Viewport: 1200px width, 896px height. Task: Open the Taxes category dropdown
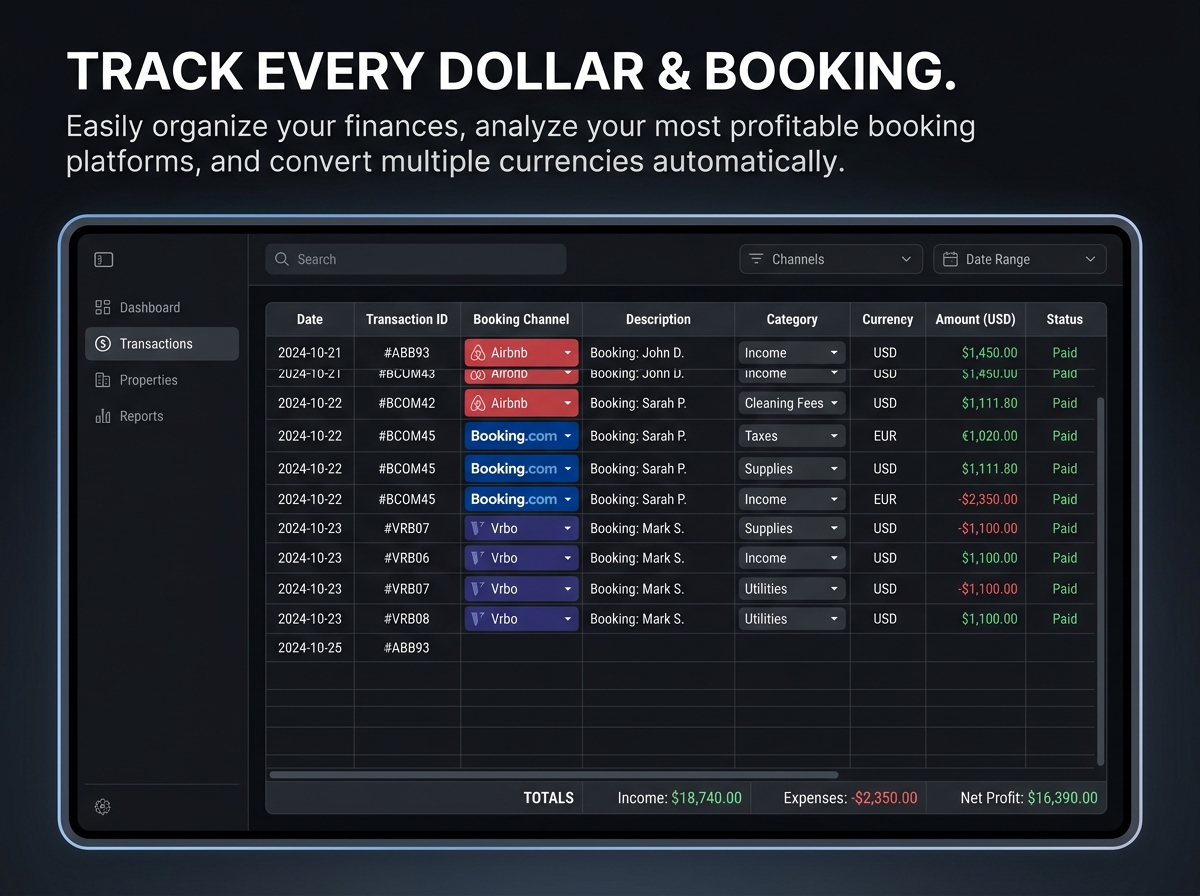[834, 436]
